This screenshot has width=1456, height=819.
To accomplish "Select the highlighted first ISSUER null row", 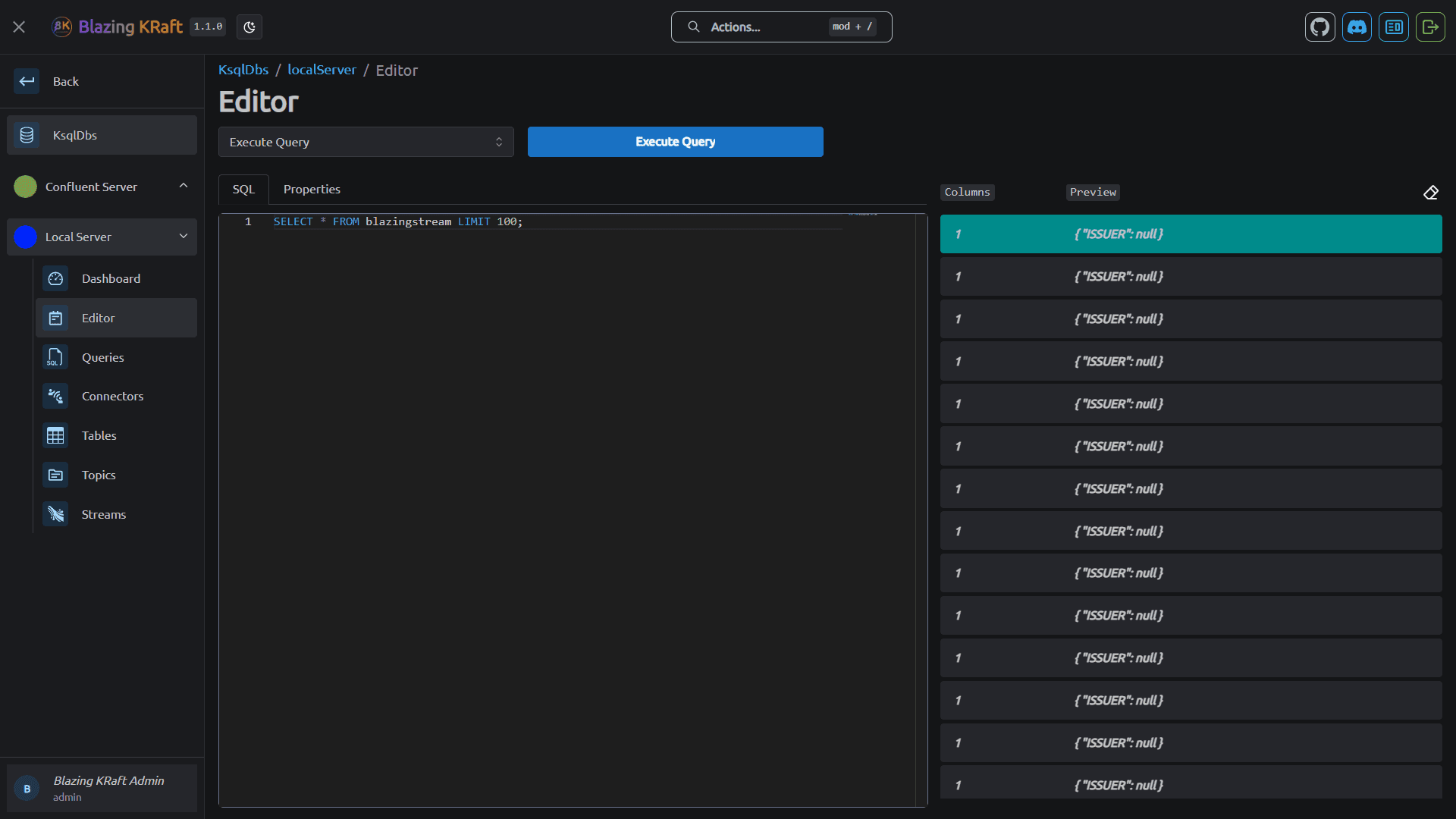I will (x=1191, y=234).
